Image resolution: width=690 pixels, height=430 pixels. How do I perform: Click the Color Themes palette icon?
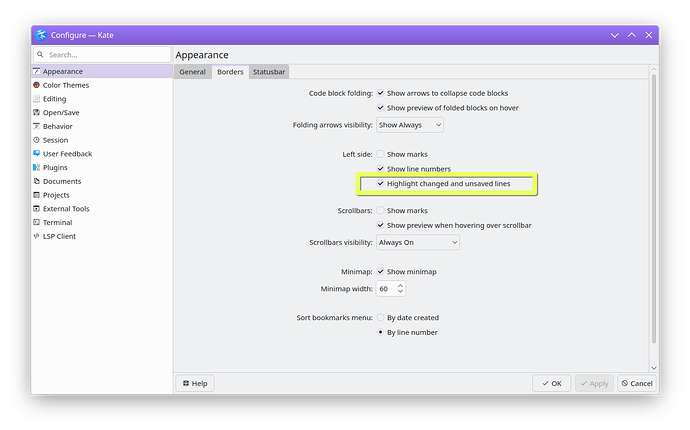37,85
